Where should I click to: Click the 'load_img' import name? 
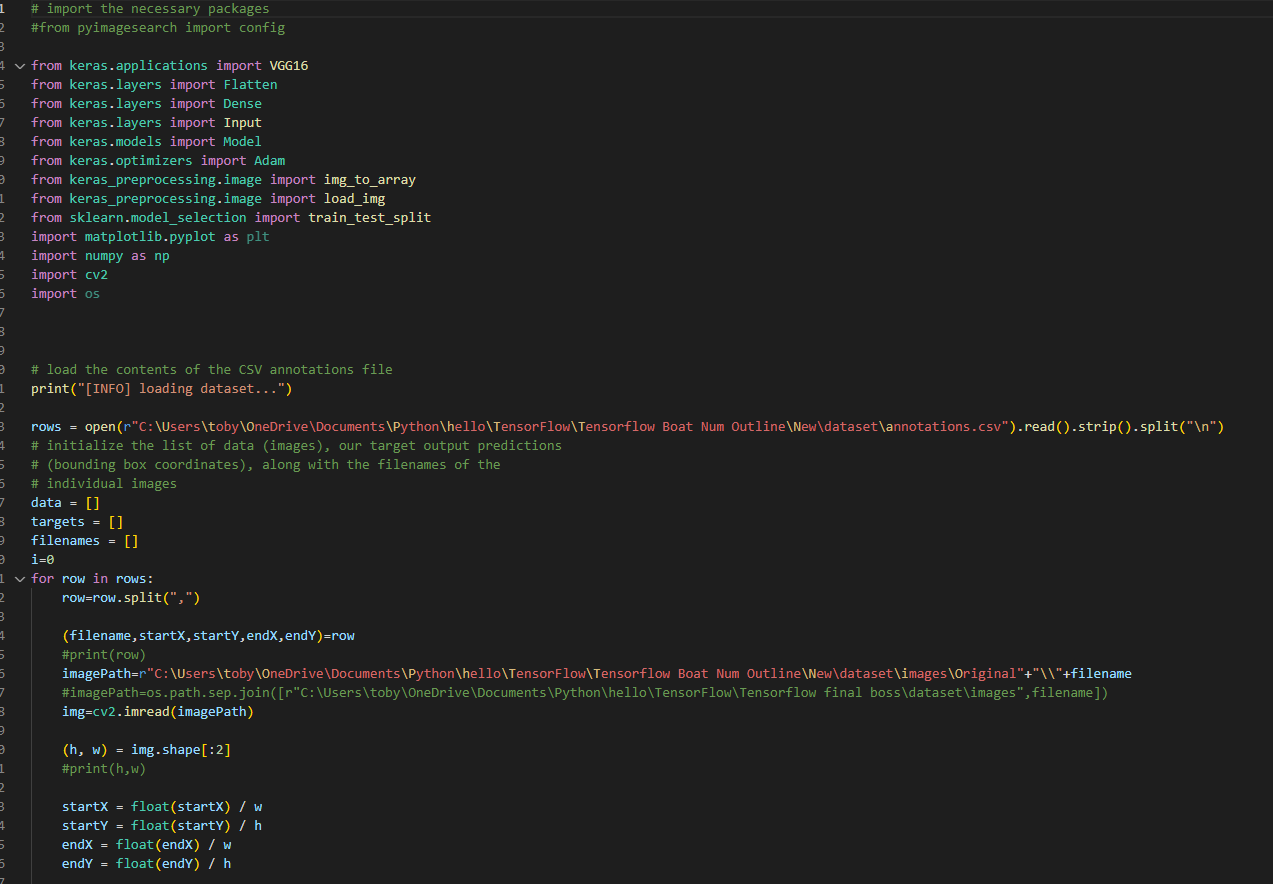[x=354, y=199]
